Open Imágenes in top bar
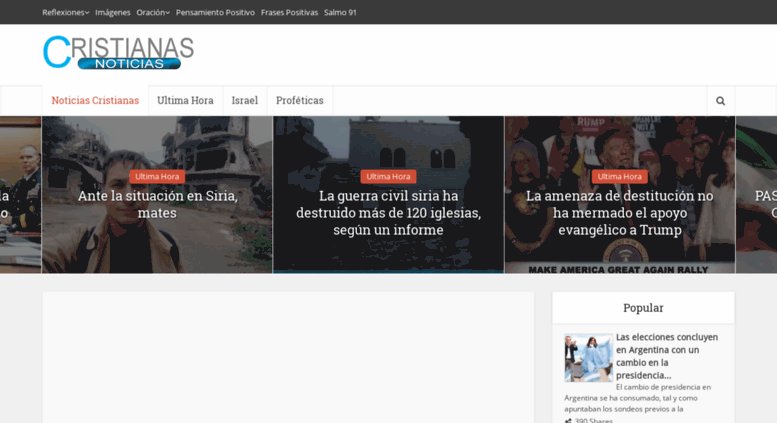This screenshot has width=777, height=423. (x=112, y=12)
